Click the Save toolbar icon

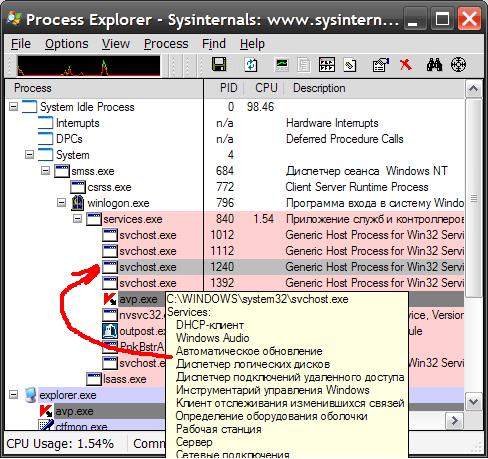pos(219,64)
